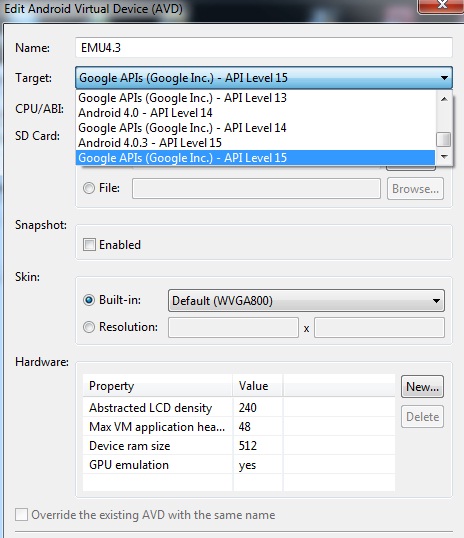Click the Delete hardware button
The height and width of the screenshot is (538, 464).
pos(422,417)
